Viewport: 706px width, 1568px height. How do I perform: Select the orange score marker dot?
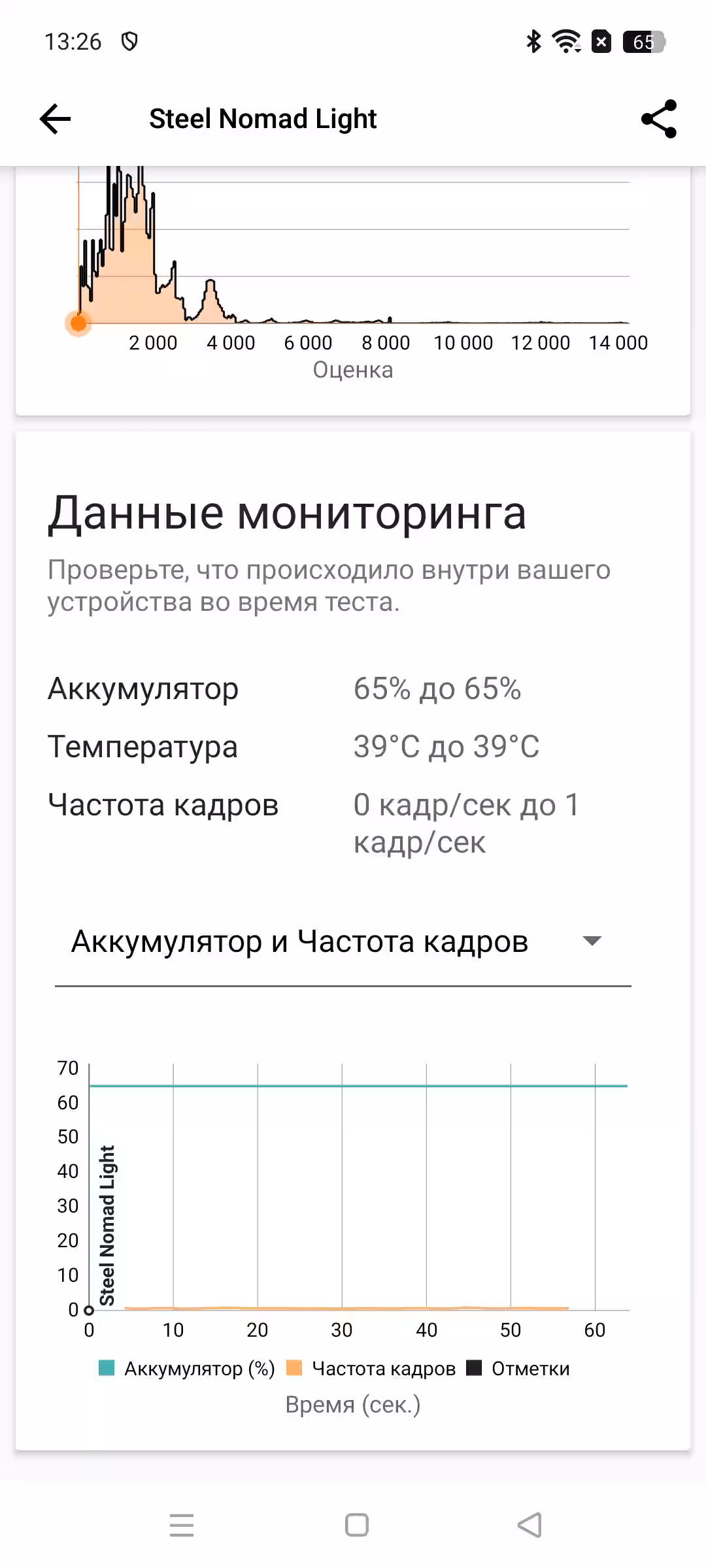pos(78,323)
